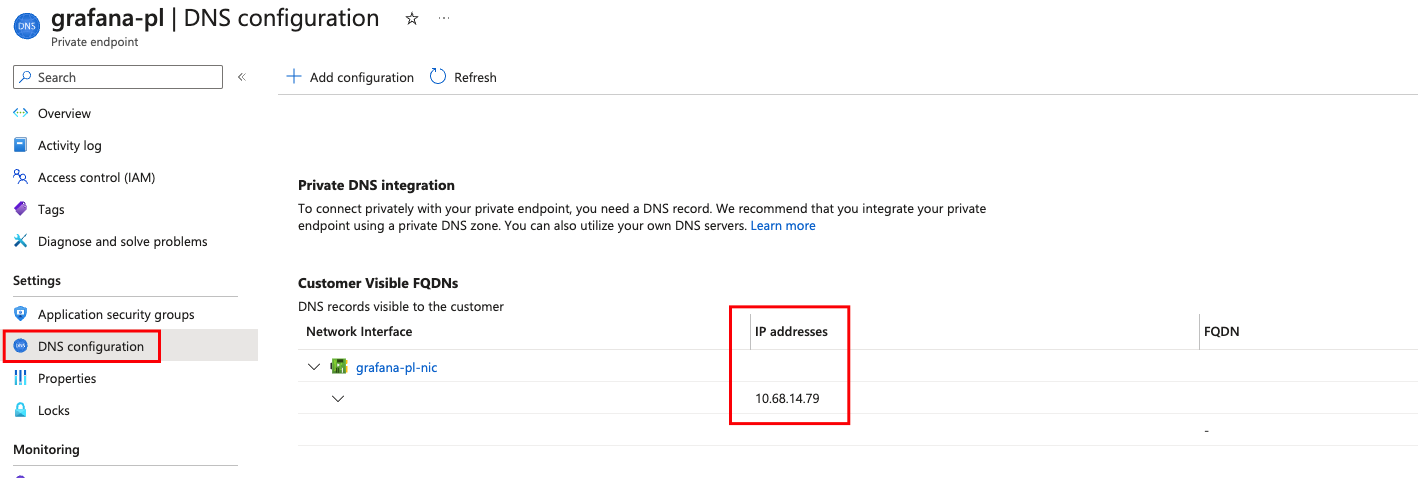Click the Refresh button
The height and width of the screenshot is (478, 1418).
tap(463, 77)
